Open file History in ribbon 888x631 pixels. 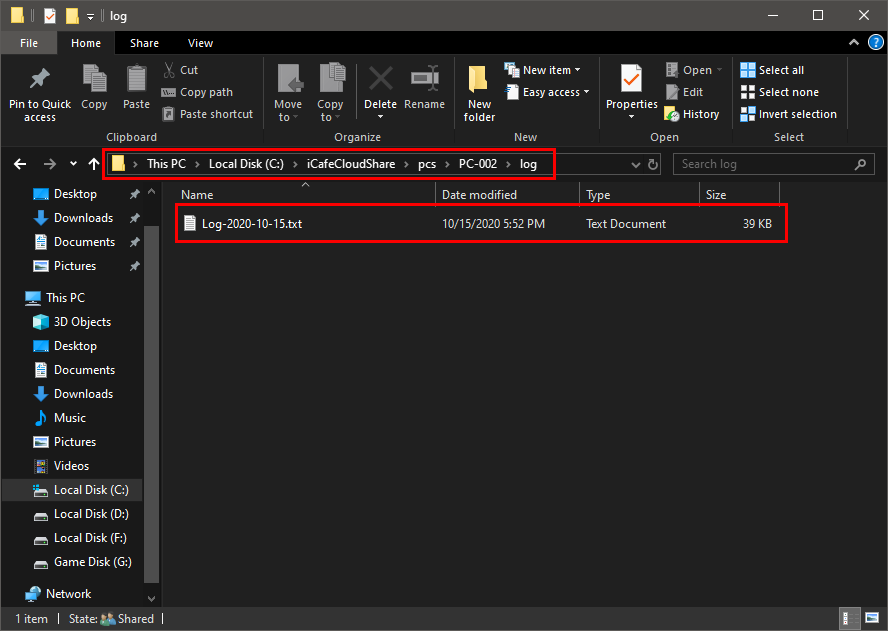pyautogui.click(x=692, y=114)
